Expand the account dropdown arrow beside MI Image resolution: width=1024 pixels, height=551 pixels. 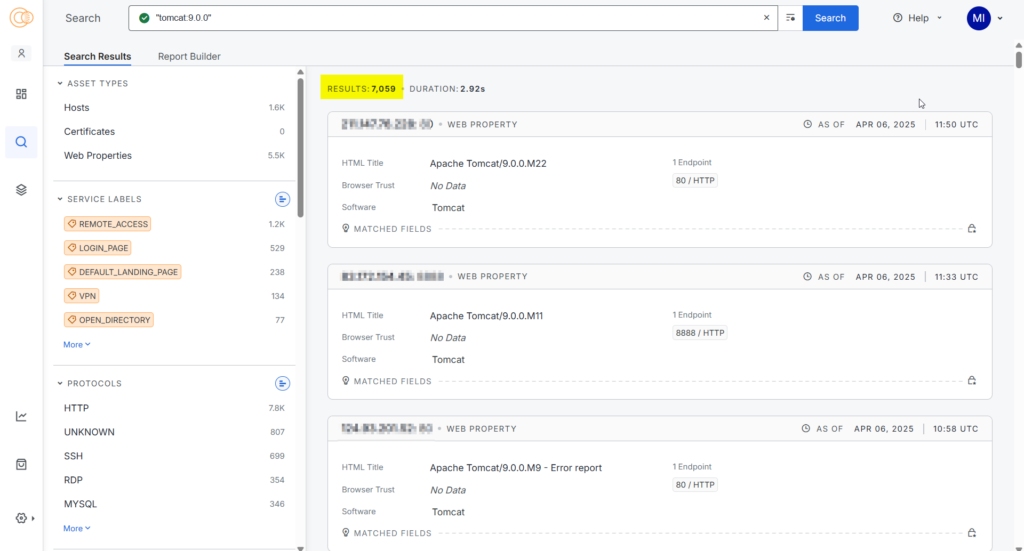pos(1000,18)
